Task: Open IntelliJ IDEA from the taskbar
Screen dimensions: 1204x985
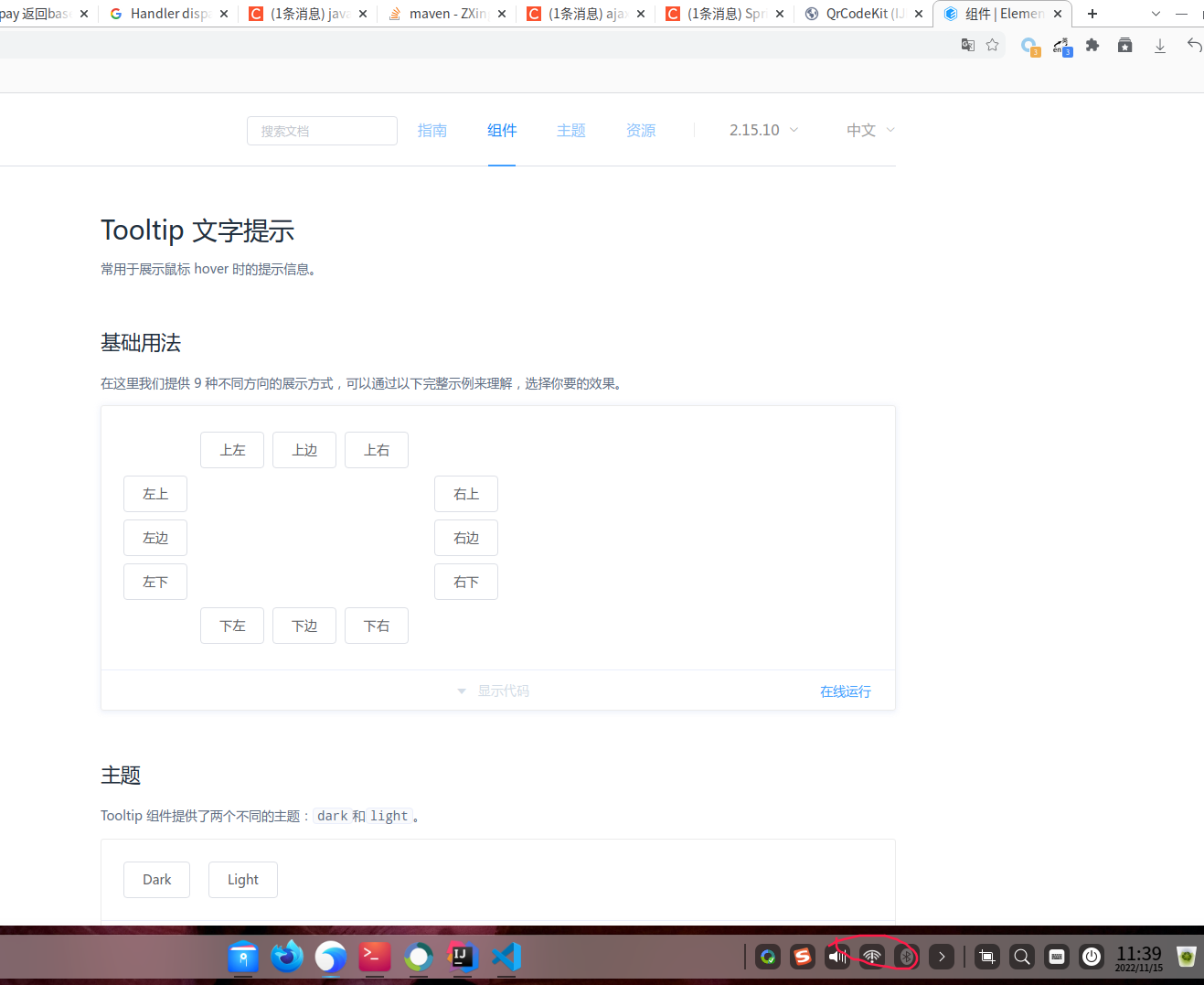Action: (462, 957)
